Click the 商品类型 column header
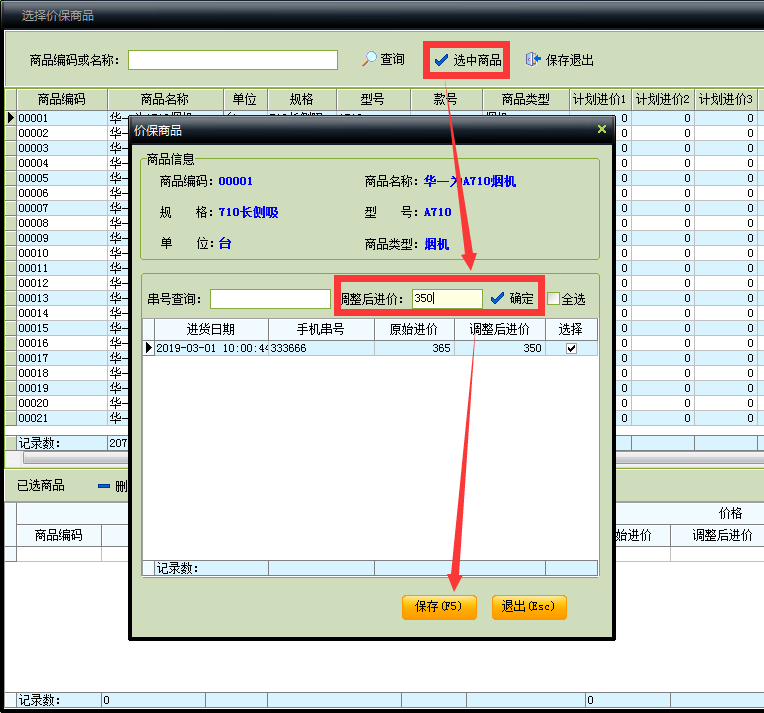This screenshot has height=713, width=764. 525,99
